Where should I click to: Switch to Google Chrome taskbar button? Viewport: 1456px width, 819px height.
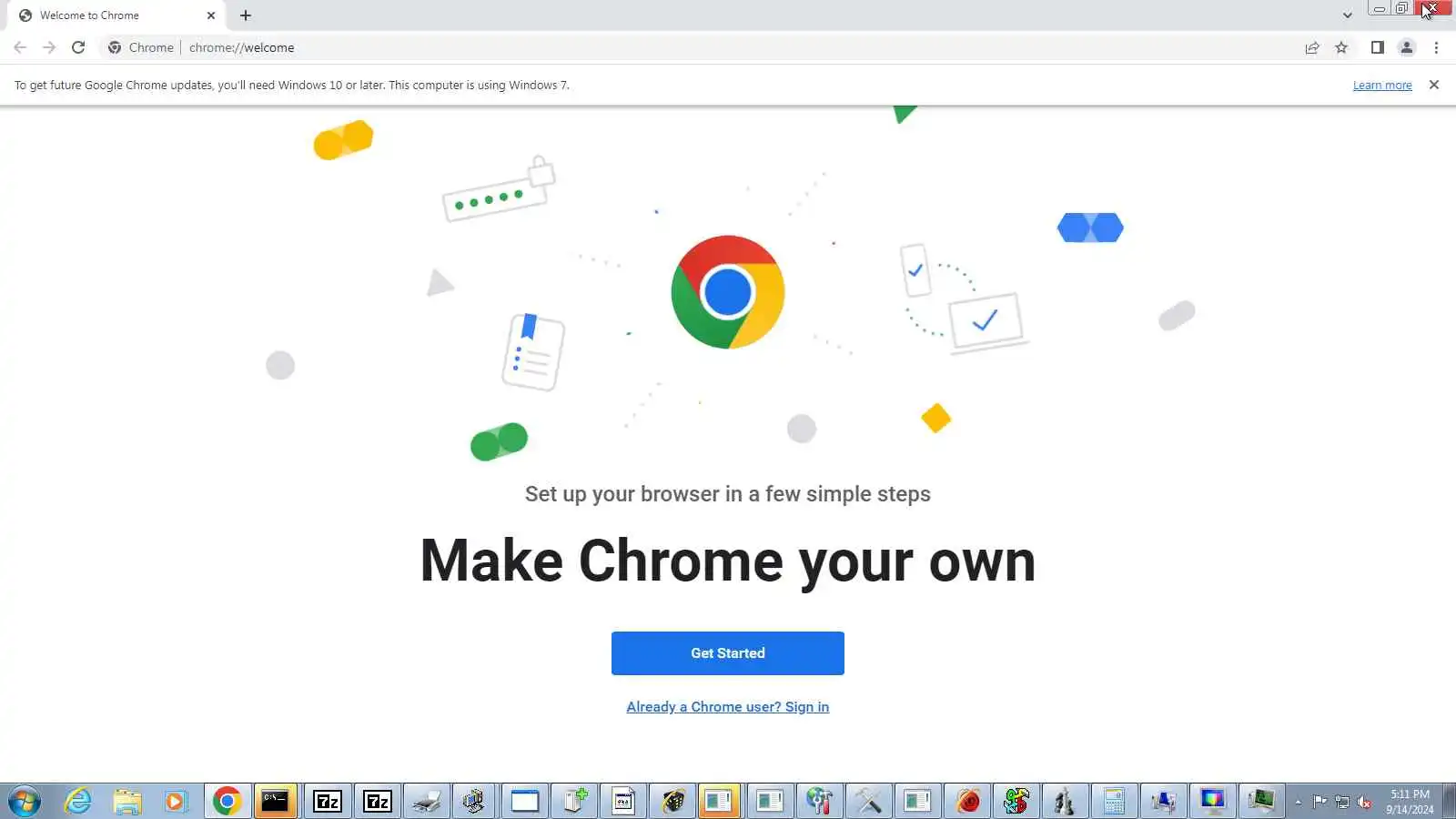pyautogui.click(x=227, y=802)
